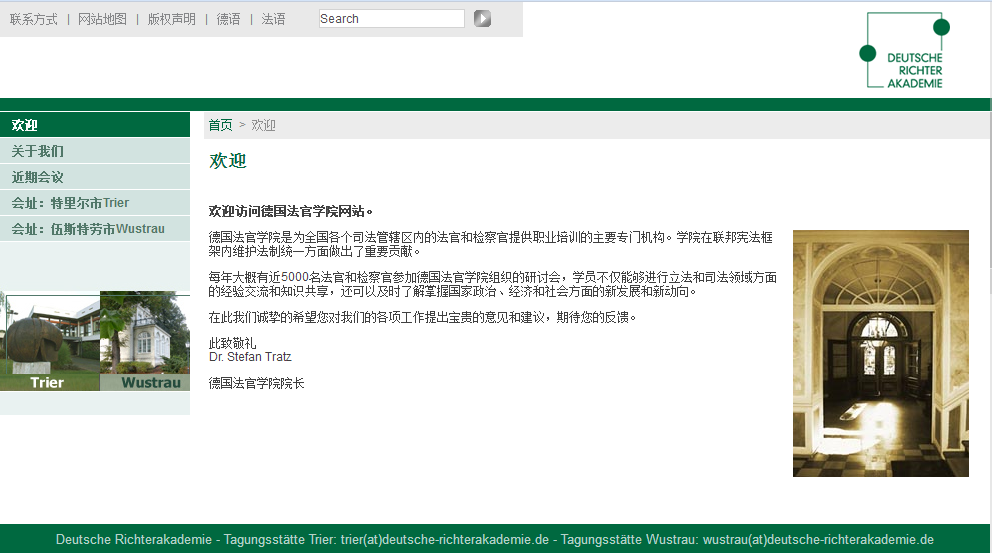Click the Trier building thumbnail

(49, 341)
